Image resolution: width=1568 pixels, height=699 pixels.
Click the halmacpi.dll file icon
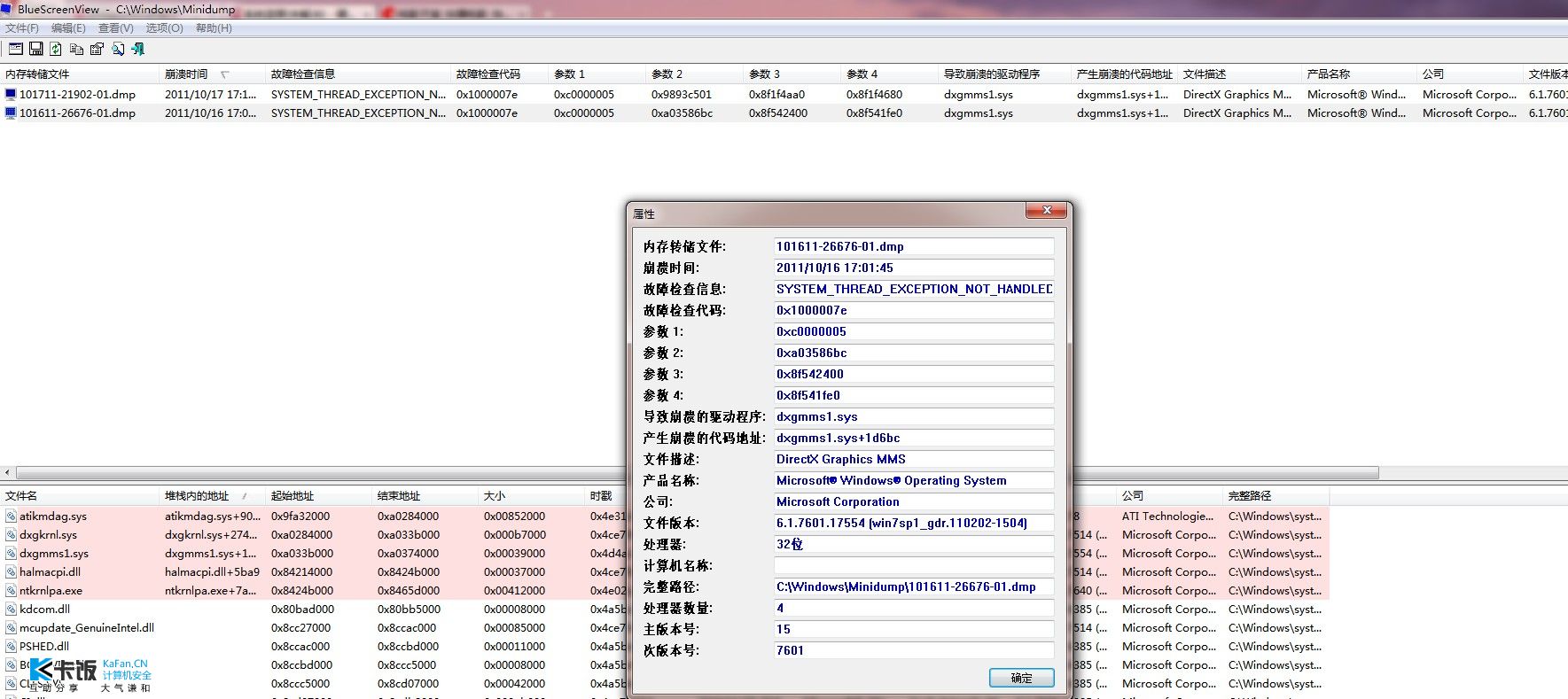(x=11, y=571)
